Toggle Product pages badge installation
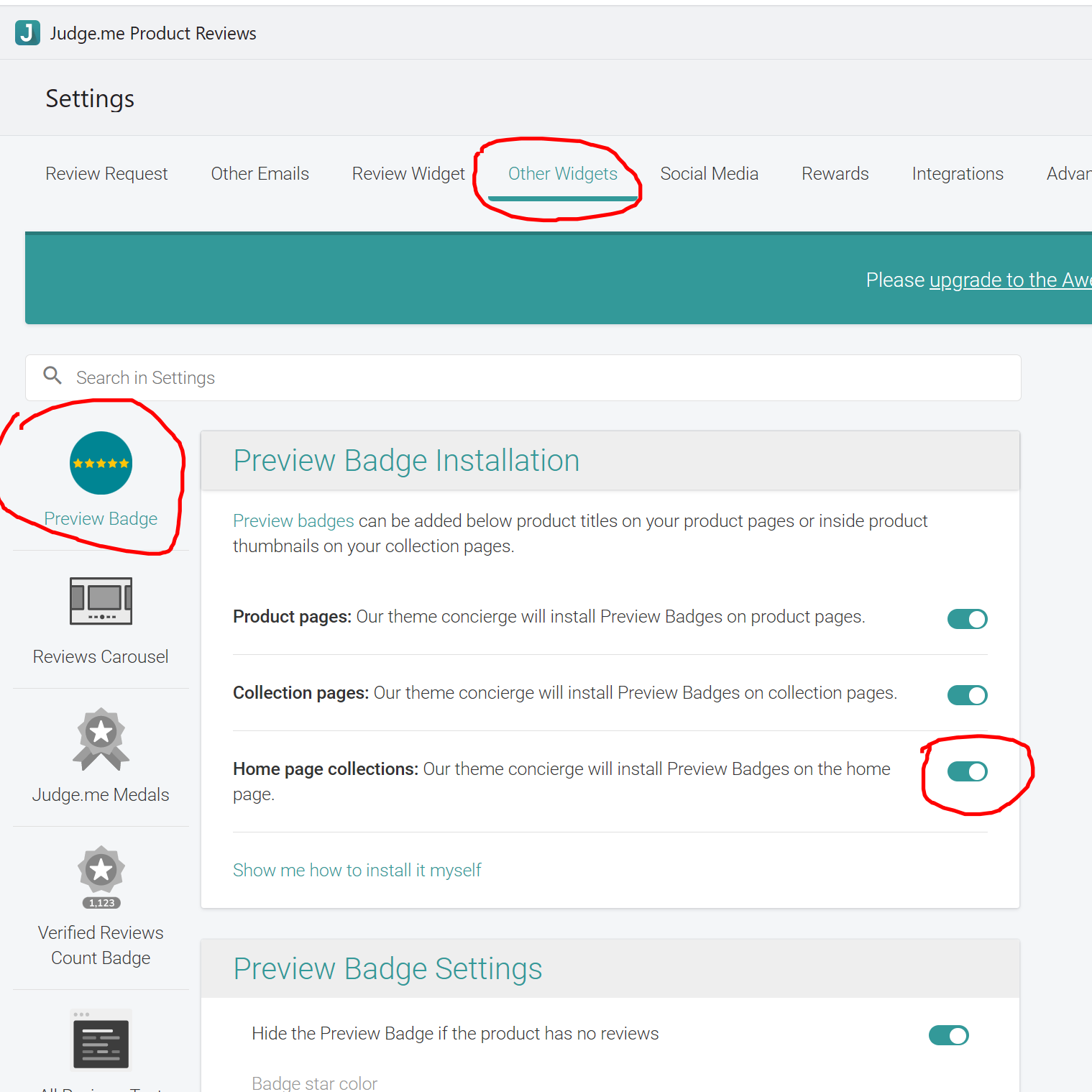The height and width of the screenshot is (1092, 1092). [968, 619]
